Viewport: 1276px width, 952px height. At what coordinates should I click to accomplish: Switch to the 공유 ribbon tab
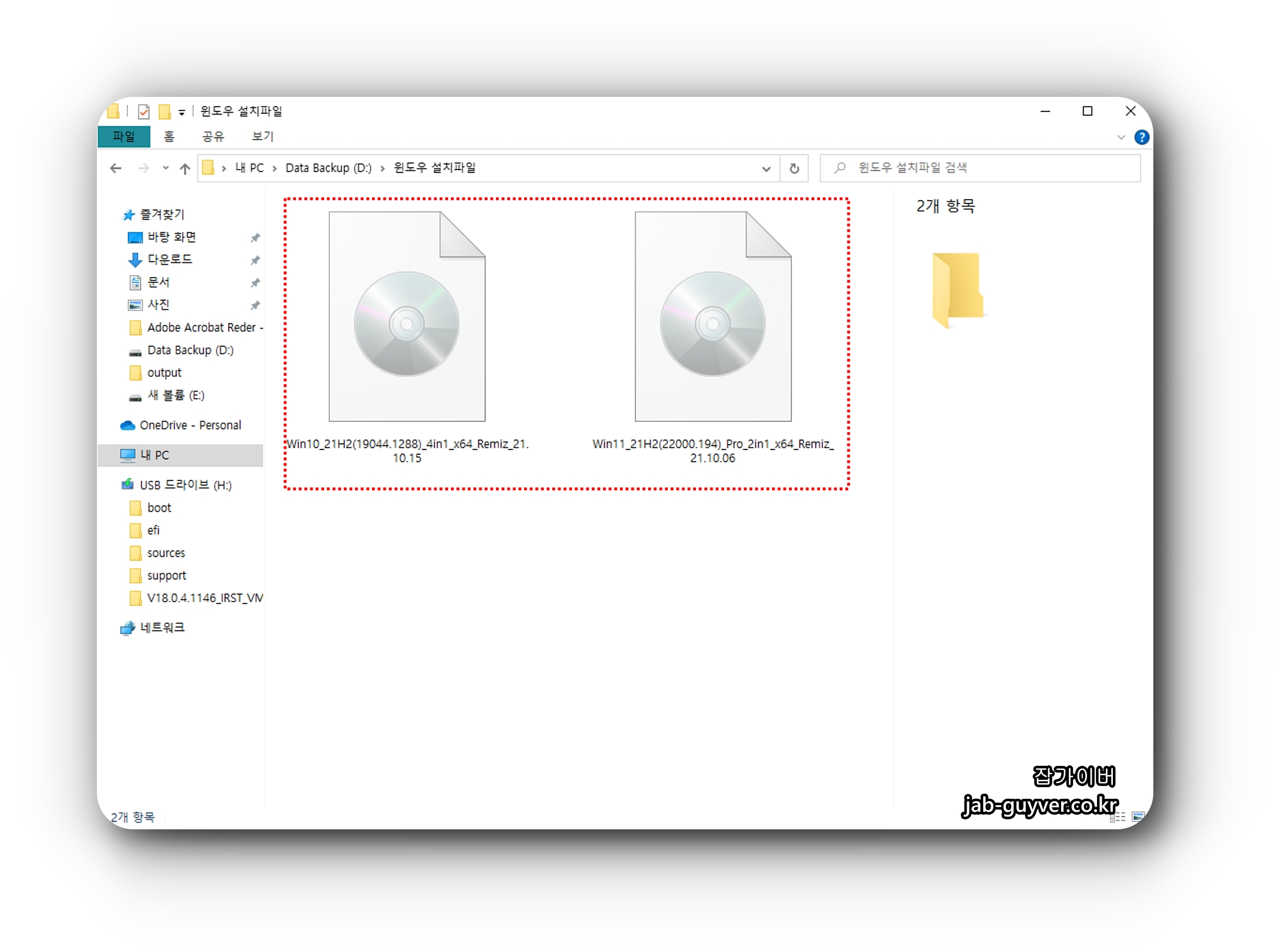coord(213,136)
